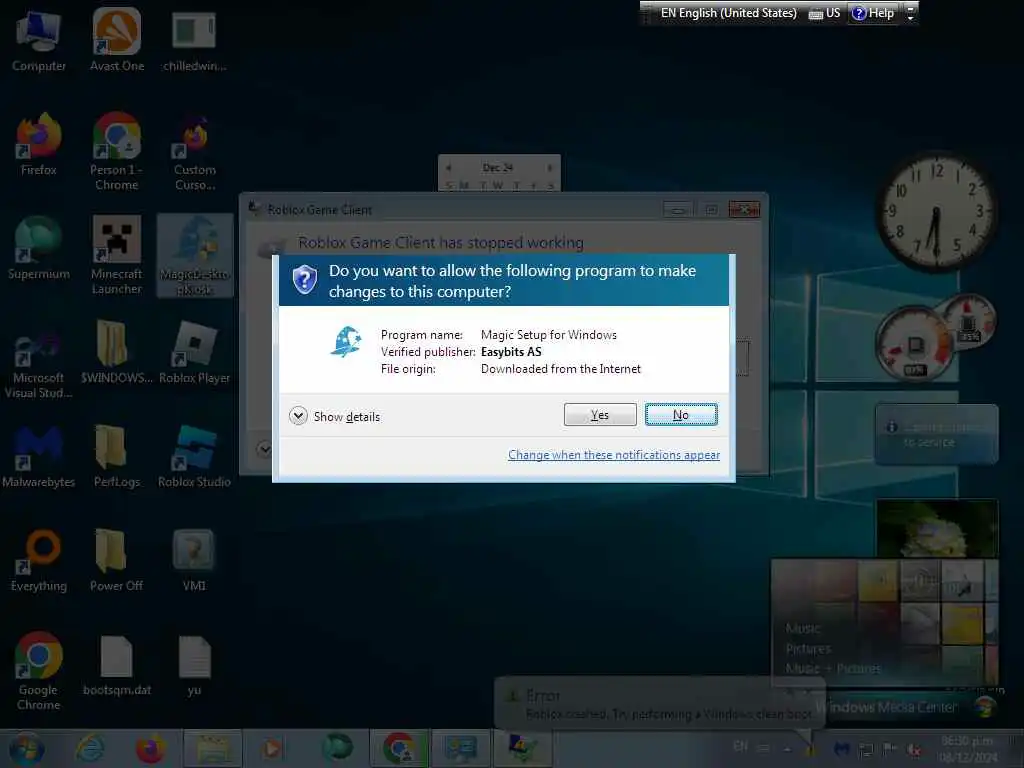
Task: Open Firefox desktop shortcut
Action: (39, 145)
